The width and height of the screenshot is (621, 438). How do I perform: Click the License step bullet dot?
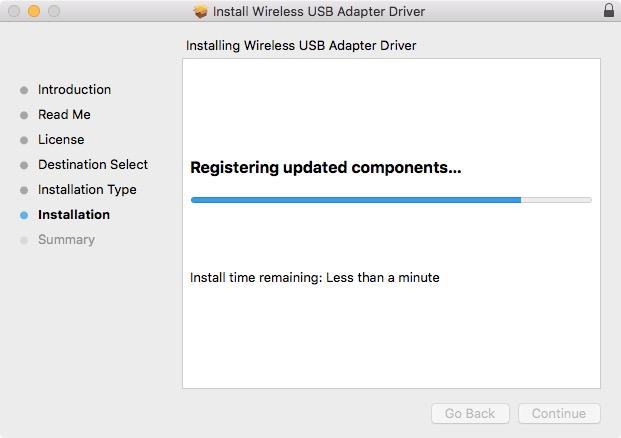24,140
